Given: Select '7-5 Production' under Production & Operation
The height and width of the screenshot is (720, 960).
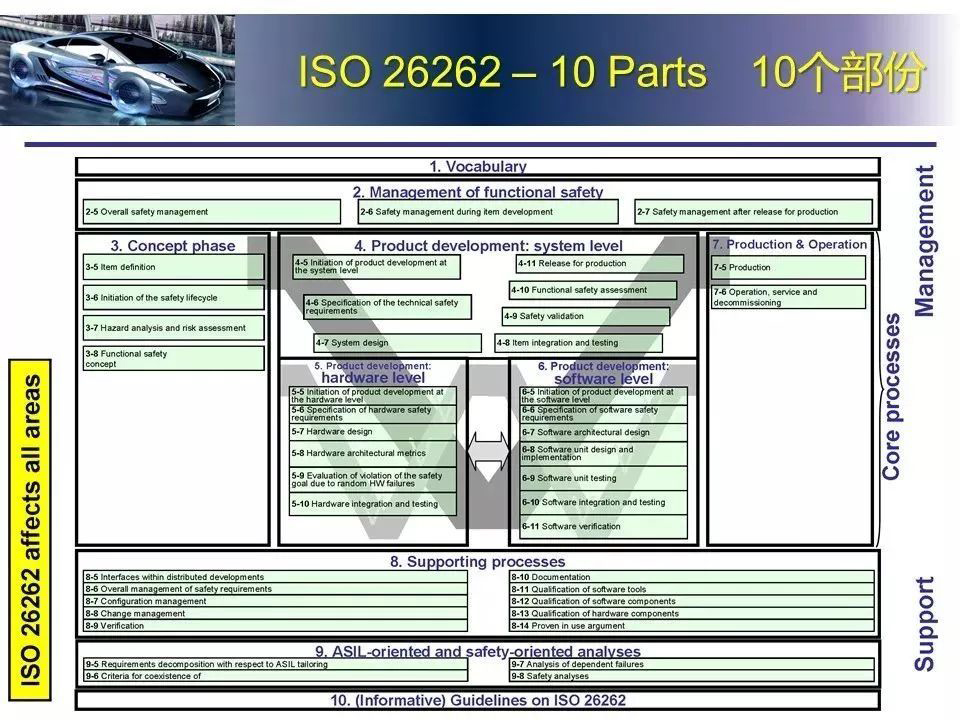Looking at the screenshot, I should click(790, 267).
